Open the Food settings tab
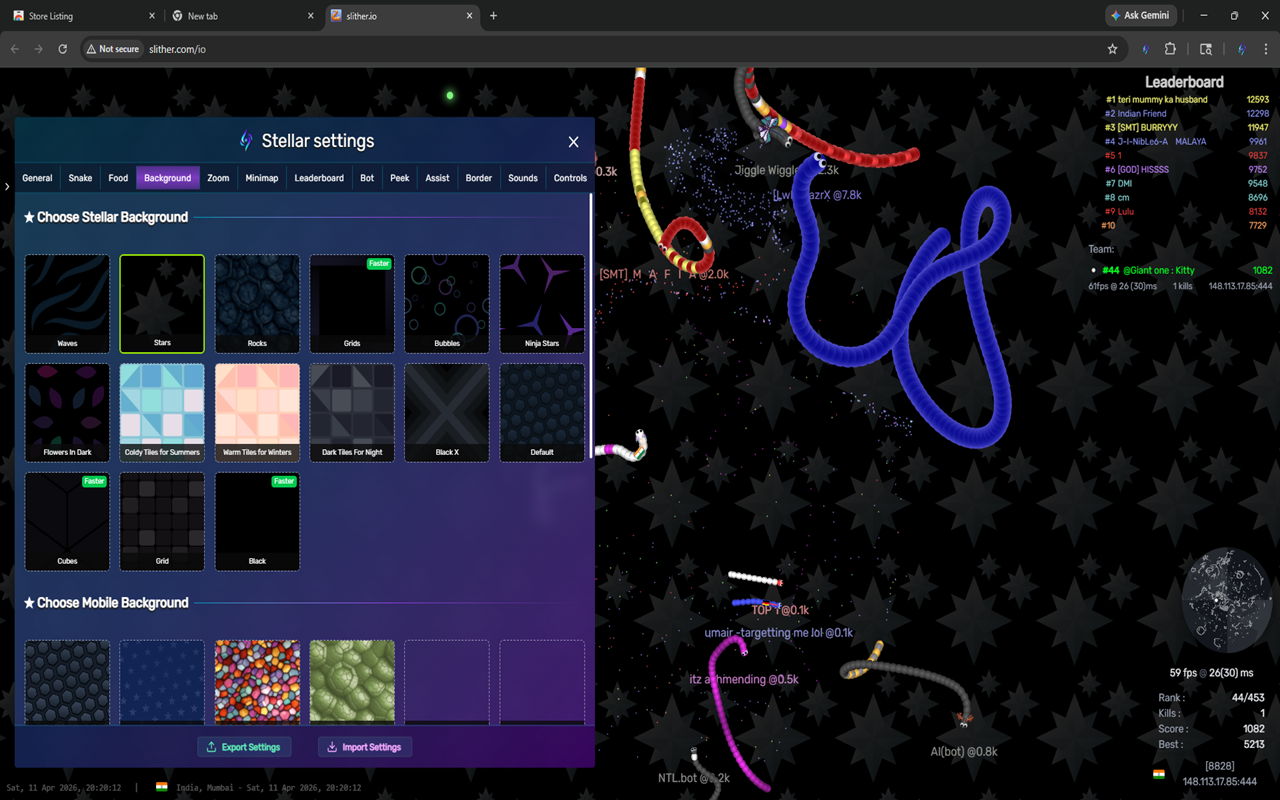 pyautogui.click(x=118, y=178)
